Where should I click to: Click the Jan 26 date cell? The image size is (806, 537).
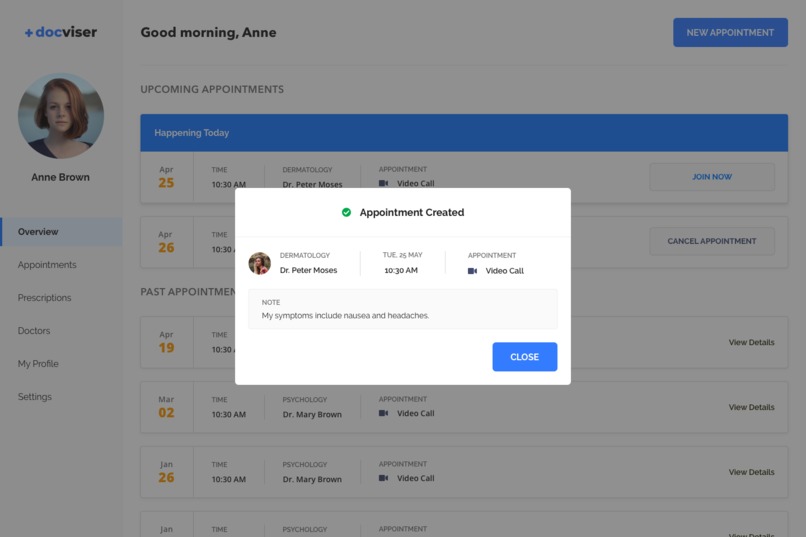point(166,472)
